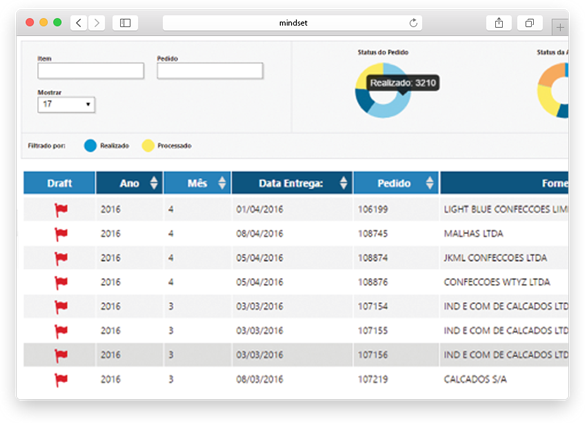Viewport: 585px width, 423px height.
Task: Click delivery date 08/03/2016
Action: pos(260,379)
